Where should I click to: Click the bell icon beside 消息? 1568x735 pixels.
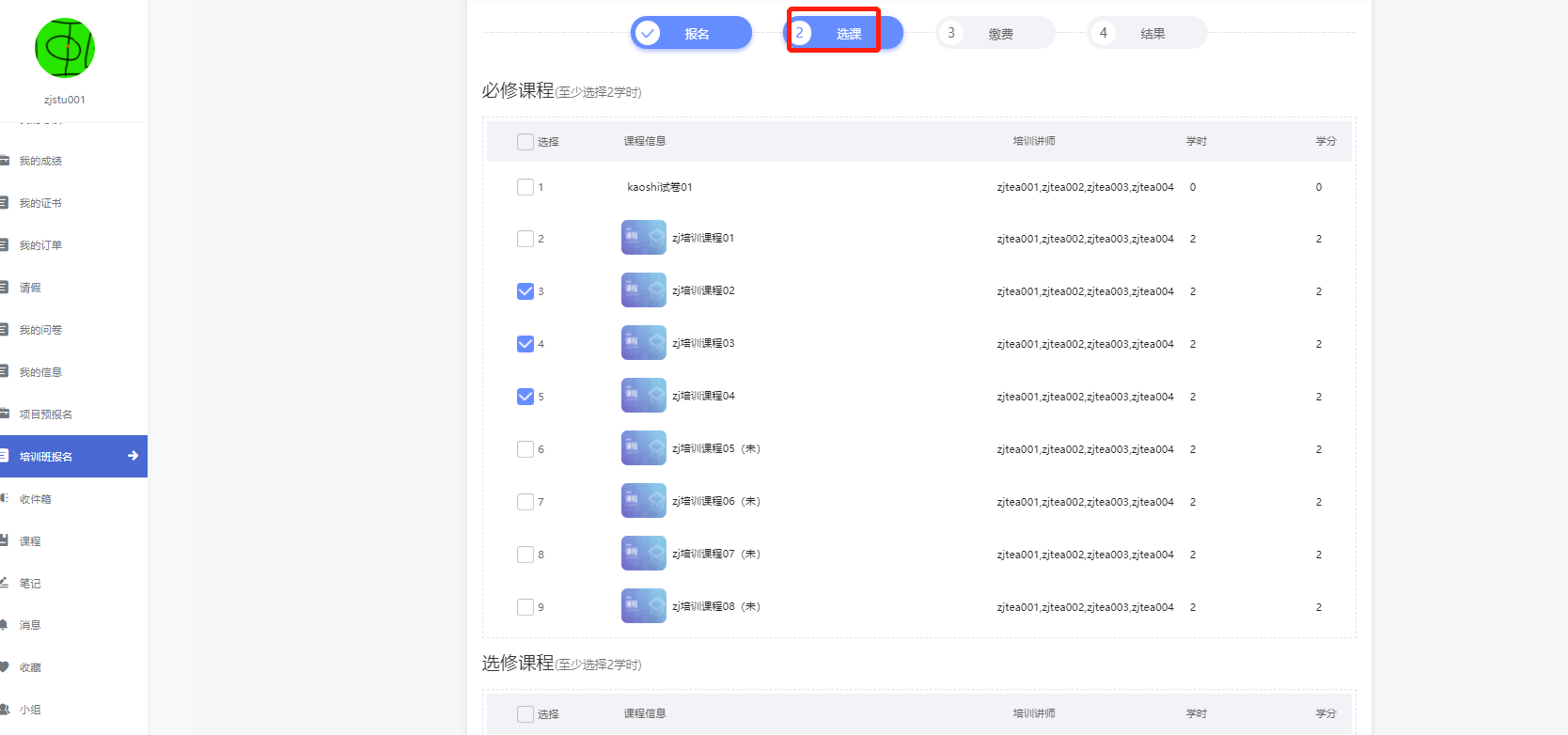[x=4, y=625]
